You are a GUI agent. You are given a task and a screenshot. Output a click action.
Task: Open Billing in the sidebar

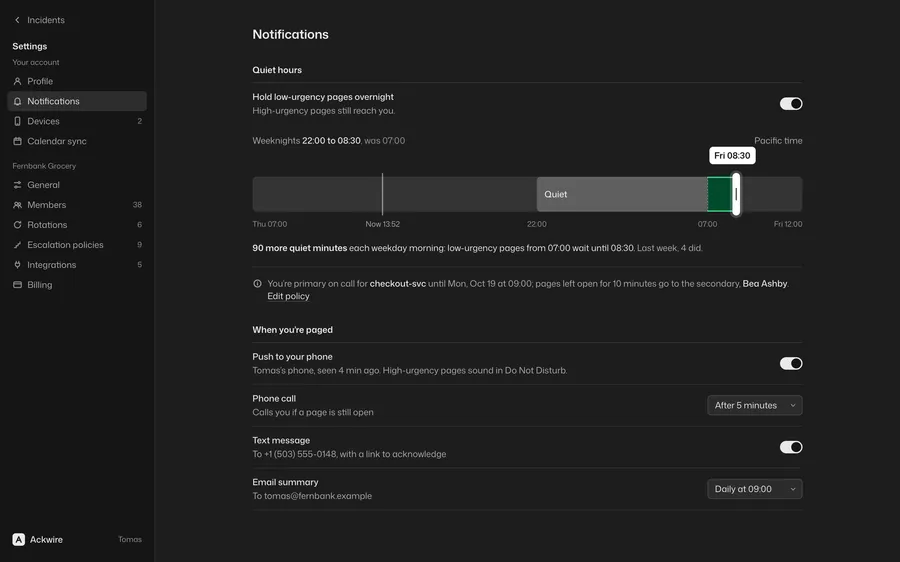(77, 285)
